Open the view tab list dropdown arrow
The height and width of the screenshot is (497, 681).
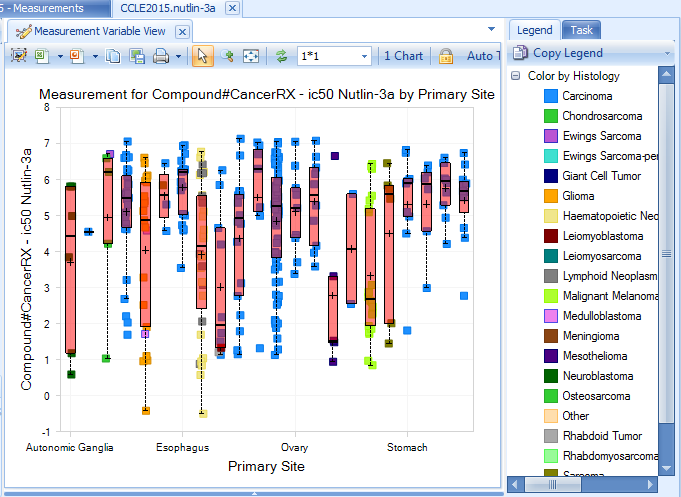[x=491, y=29]
